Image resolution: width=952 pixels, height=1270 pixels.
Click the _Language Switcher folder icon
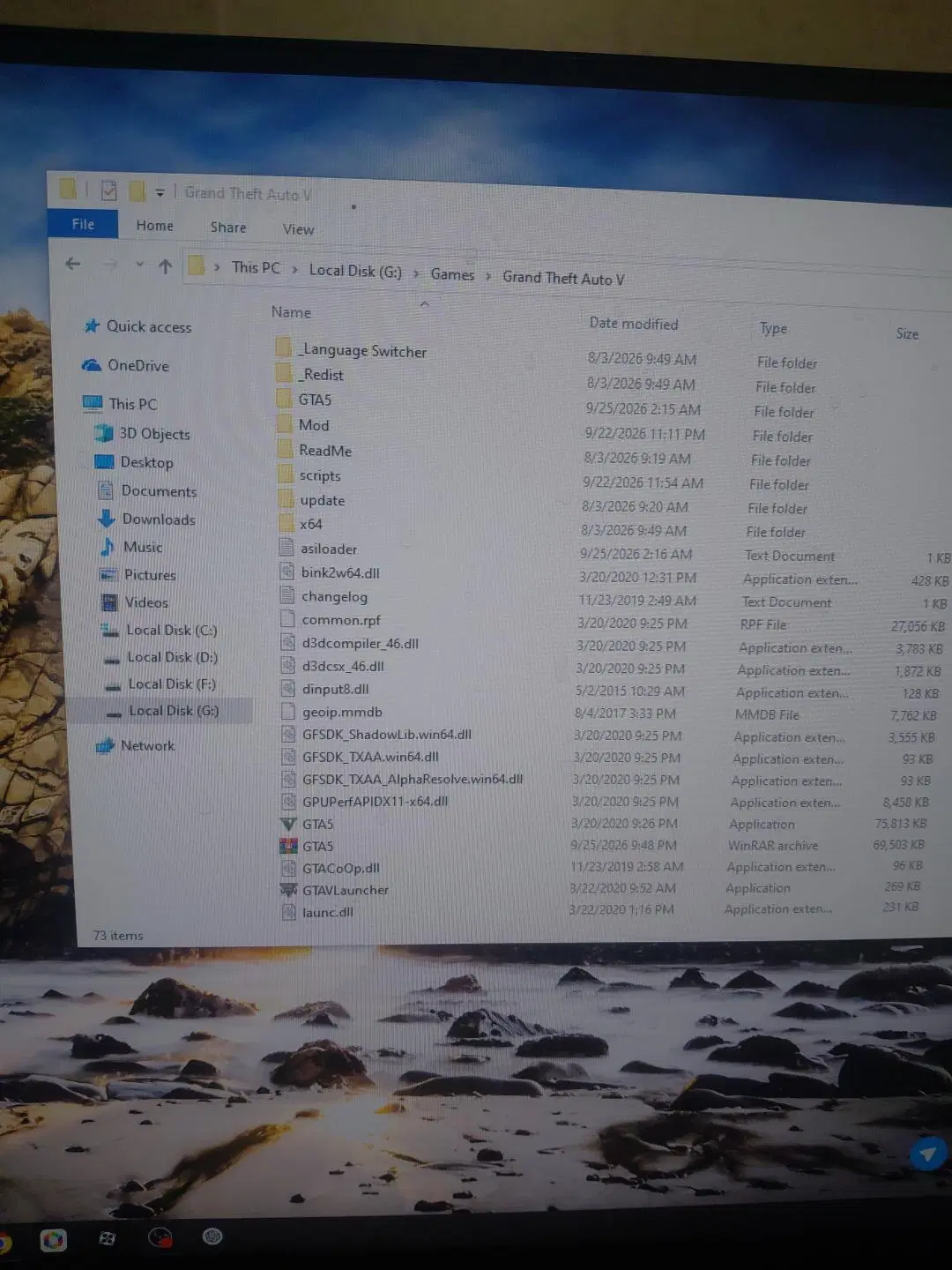pyautogui.click(x=283, y=347)
